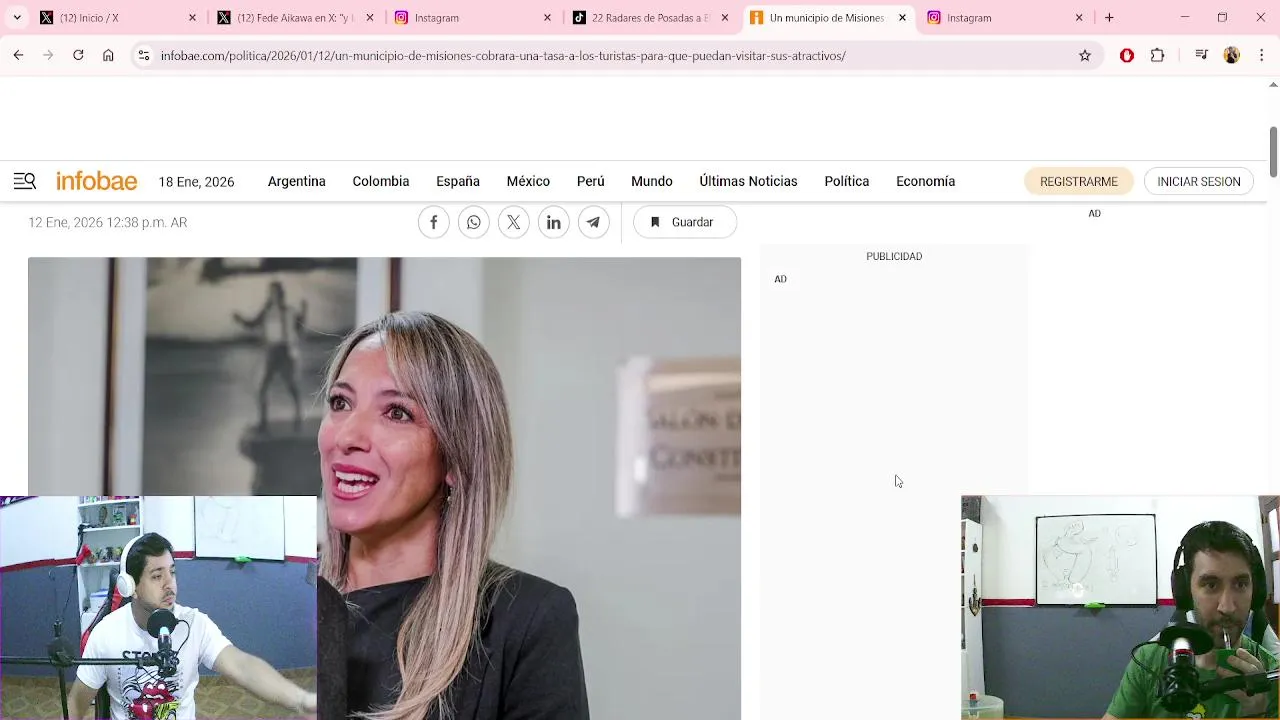Open the red Opera-style extension icon
The width and height of the screenshot is (1280, 720).
[1127, 56]
